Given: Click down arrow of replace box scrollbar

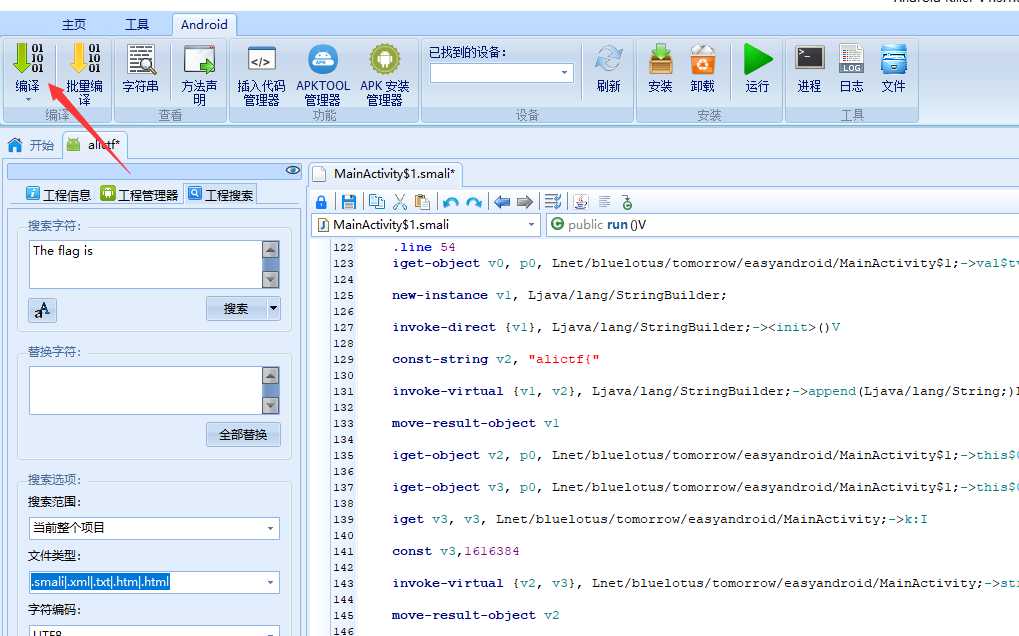Looking at the screenshot, I should pyautogui.click(x=271, y=405).
